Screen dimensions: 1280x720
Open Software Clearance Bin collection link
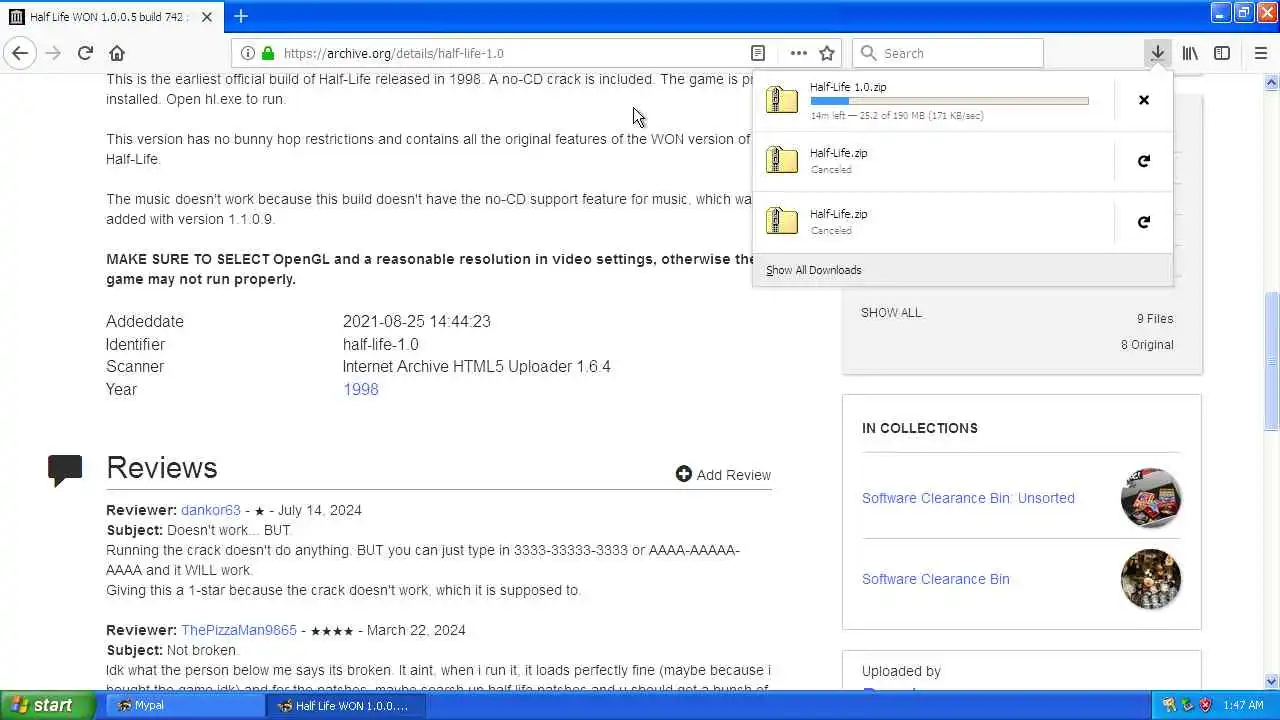tap(936, 579)
